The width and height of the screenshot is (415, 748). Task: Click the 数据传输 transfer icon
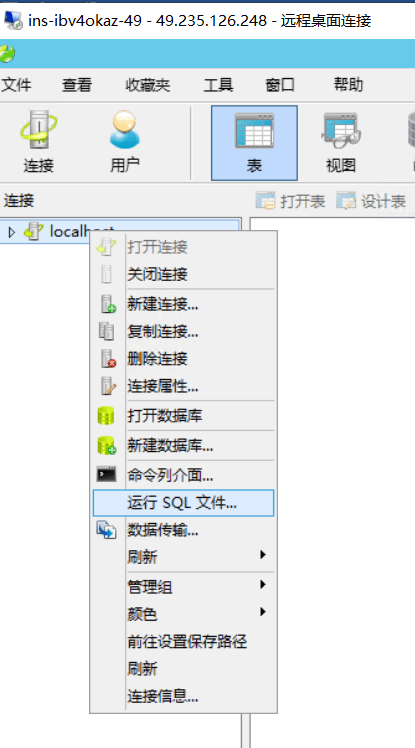[x=106, y=530]
